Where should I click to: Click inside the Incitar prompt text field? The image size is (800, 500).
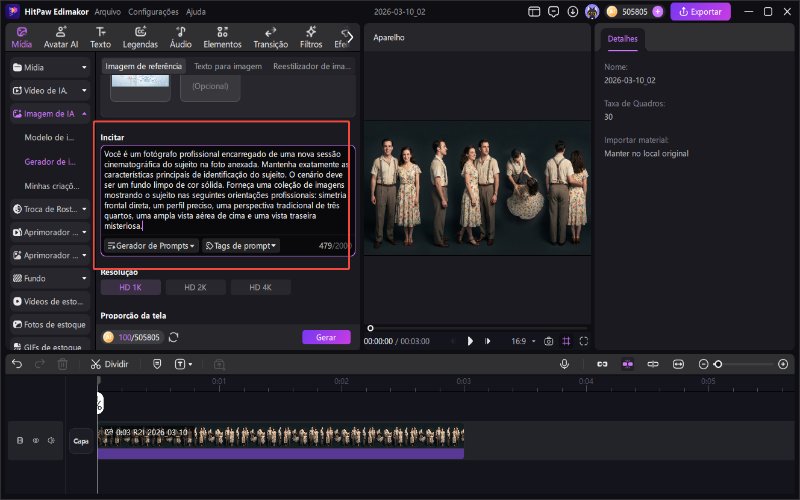point(225,190)
